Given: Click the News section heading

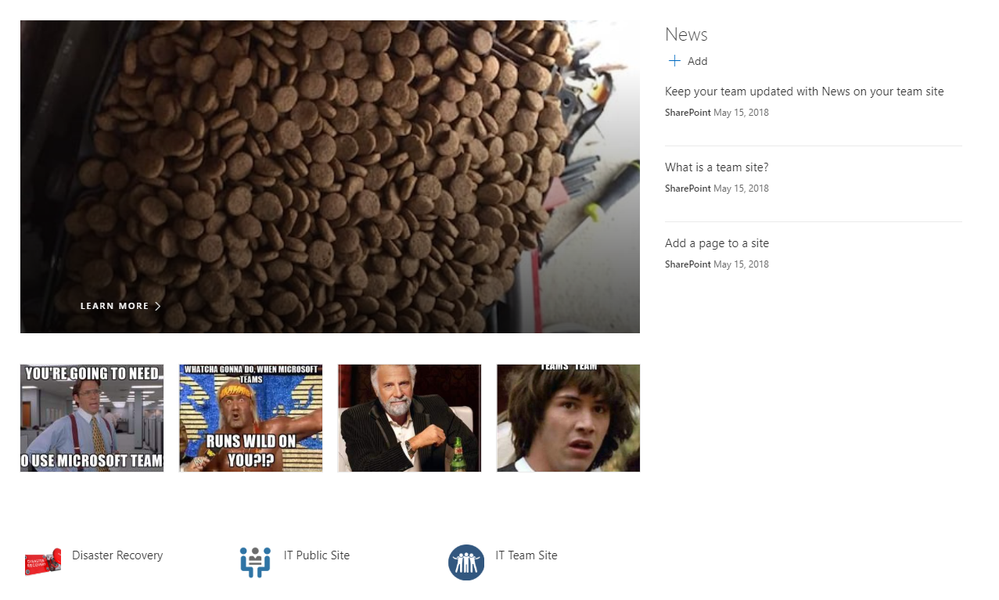Looking at the screenshot, I should (x=686, y=34).
